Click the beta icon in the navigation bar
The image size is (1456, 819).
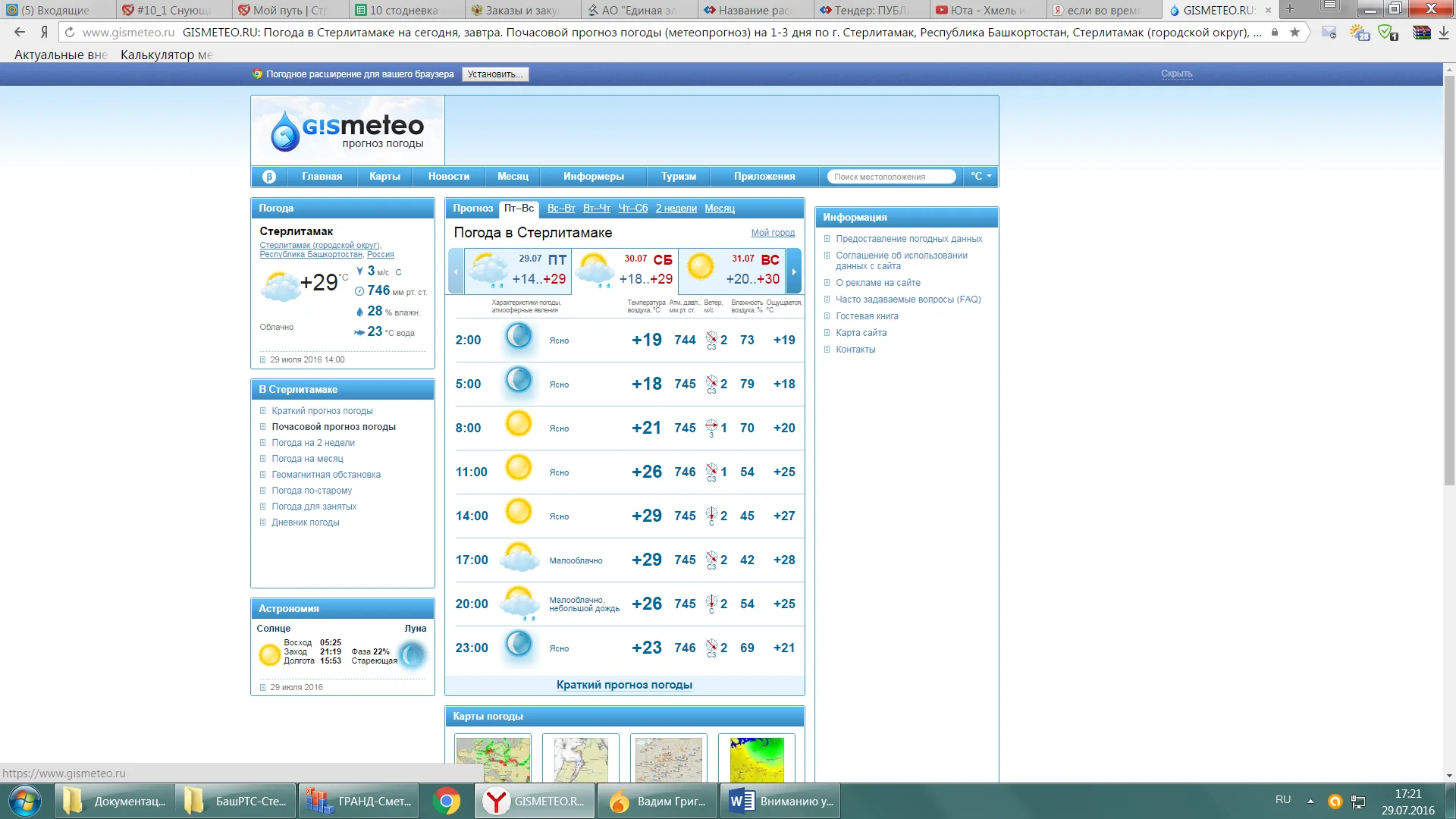(268, 177)
